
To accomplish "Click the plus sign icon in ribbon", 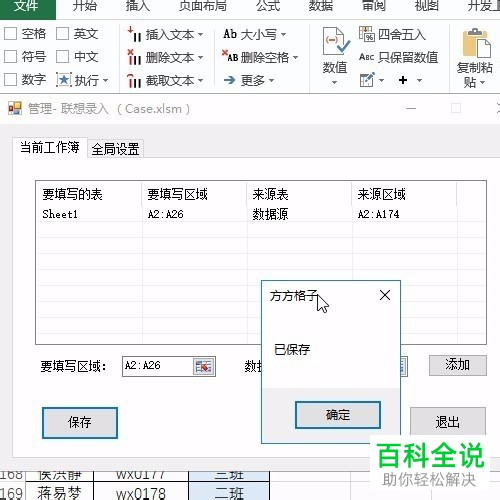I will (x=403, y=80).
